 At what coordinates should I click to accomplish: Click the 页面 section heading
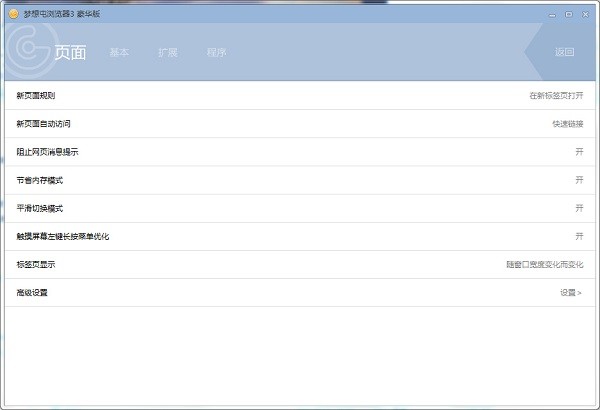coord(70,52)
